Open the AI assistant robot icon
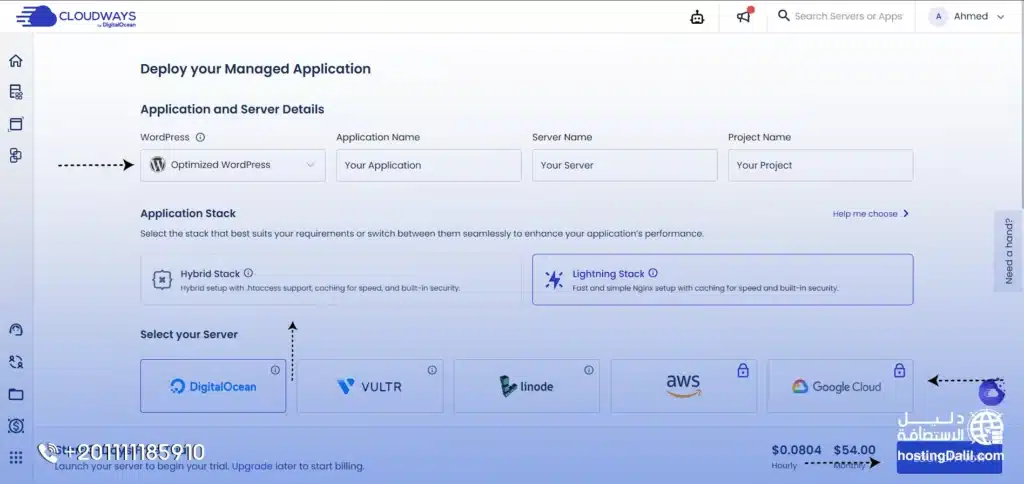The image size is (1024, 484). [x=697, y=17]
